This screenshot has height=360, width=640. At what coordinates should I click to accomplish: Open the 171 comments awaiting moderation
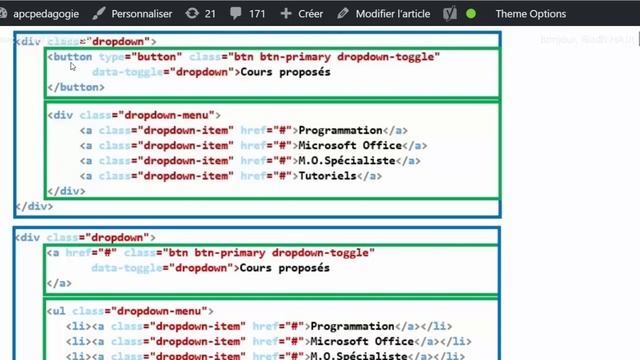point(257,14)
